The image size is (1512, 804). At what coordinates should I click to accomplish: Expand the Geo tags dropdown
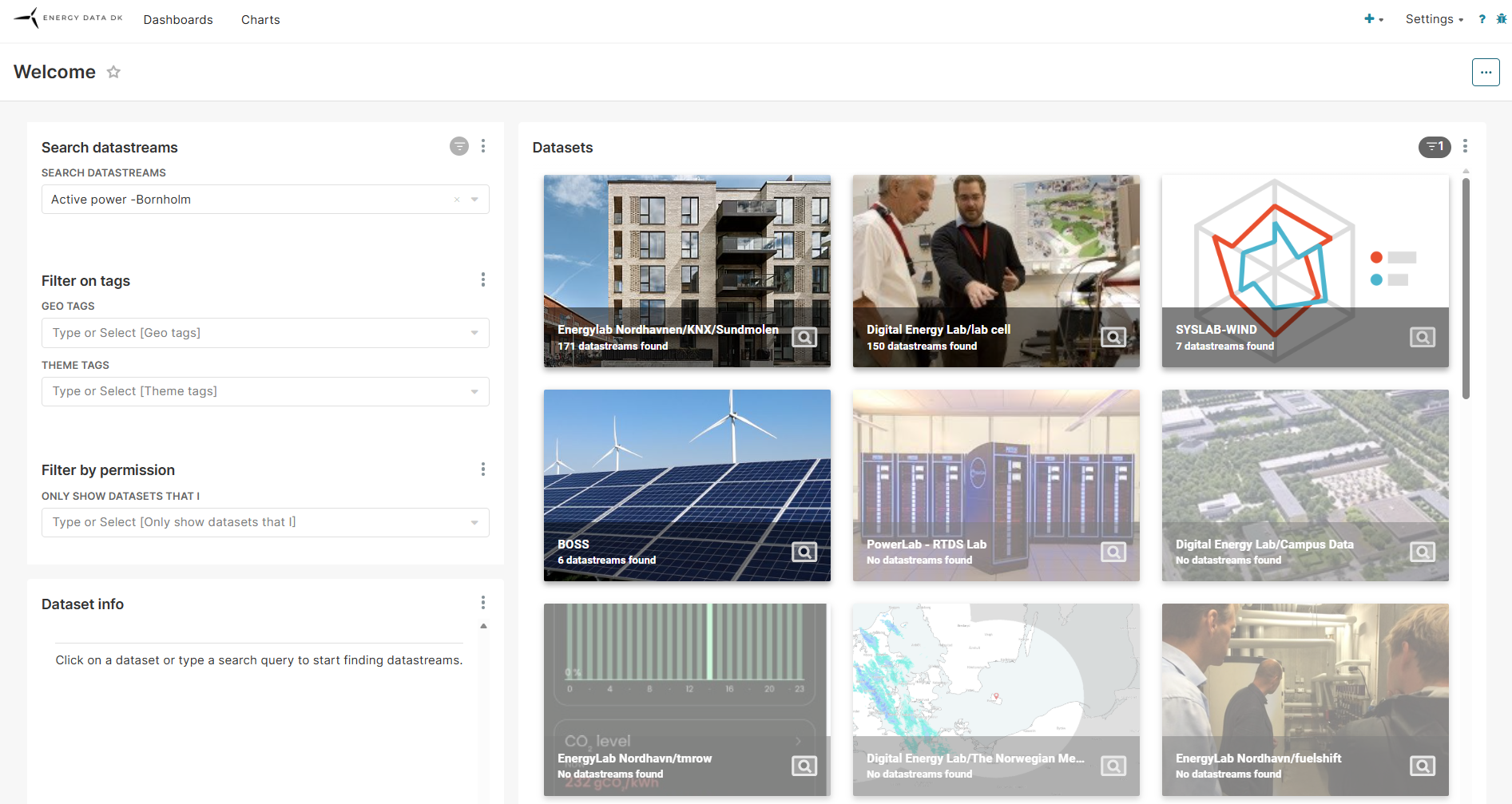click(474, 333)
